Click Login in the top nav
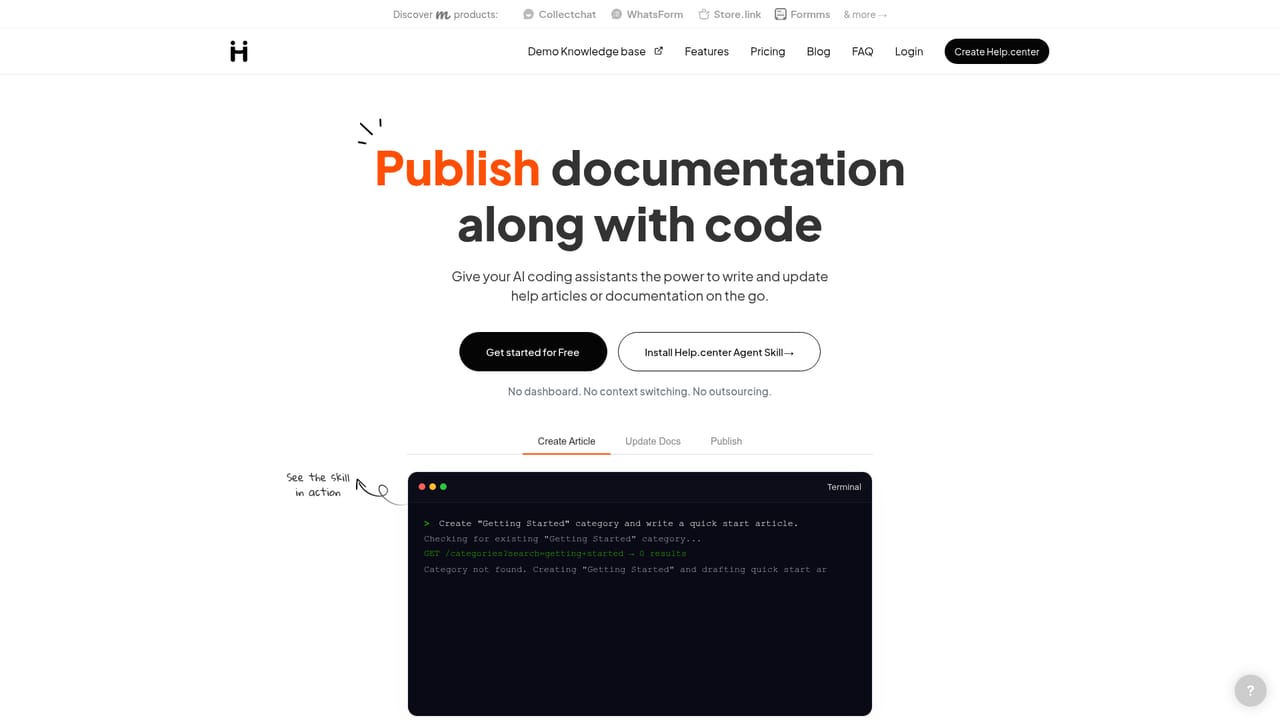This screenshot has width=1280, height=720. [909, 51]
